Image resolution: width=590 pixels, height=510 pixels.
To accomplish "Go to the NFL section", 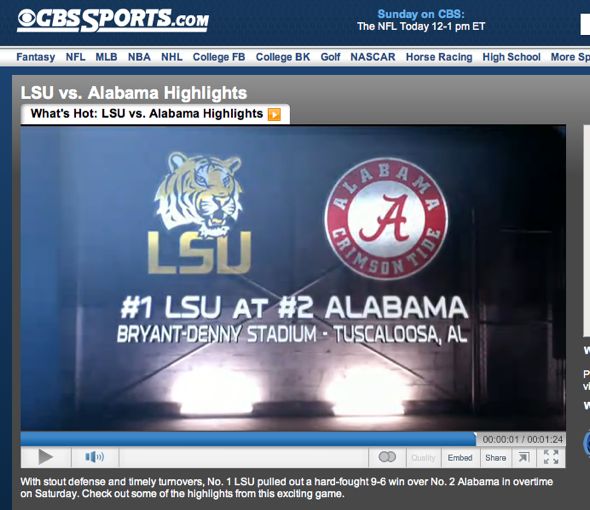I will (75, 57).
